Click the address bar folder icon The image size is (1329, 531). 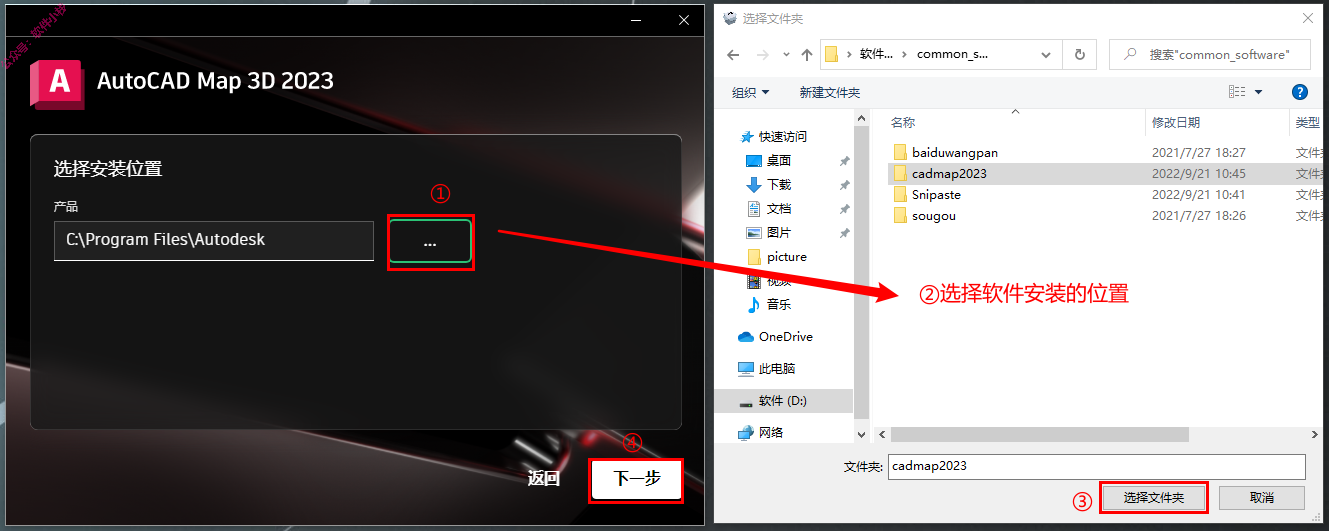831,55
